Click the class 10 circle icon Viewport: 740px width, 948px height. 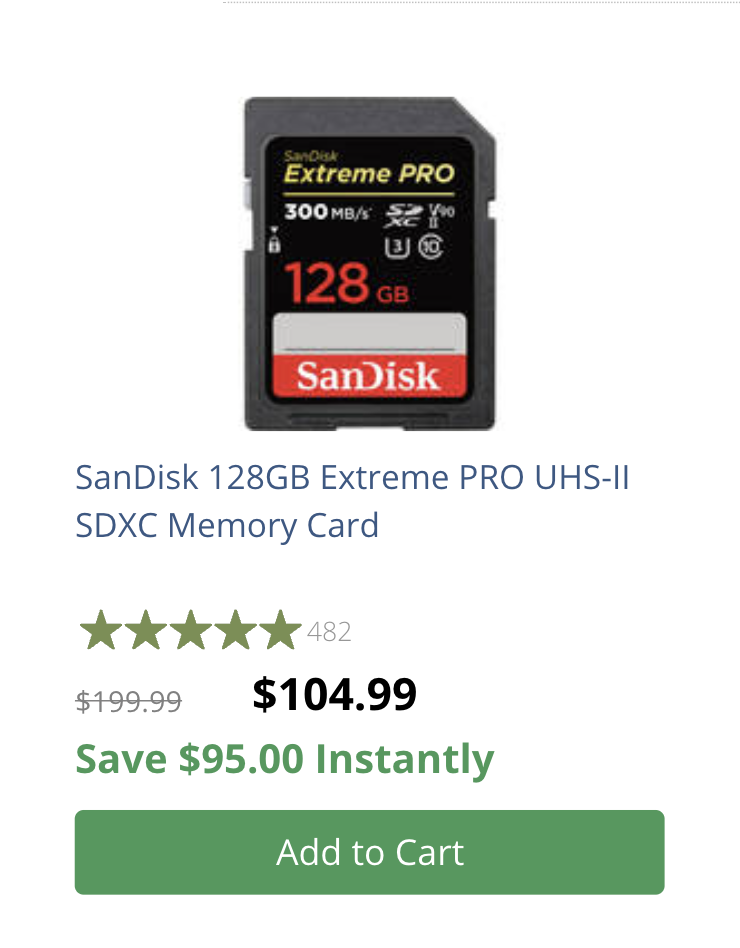tap(431, 244)
